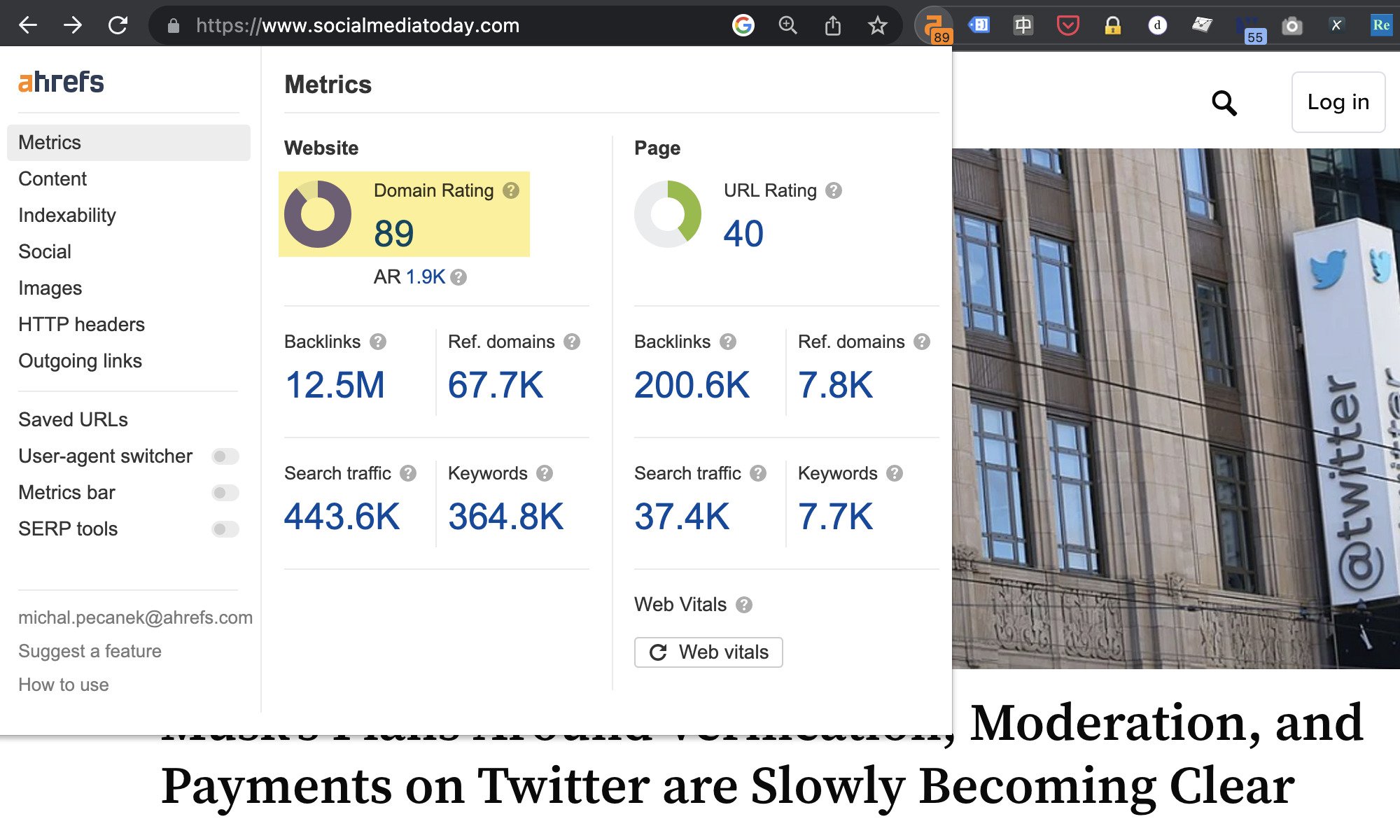This screenshot has width=1400, height=840.
Task: Click the 'Re' extension icon
Action: (x=1382, y=26)
